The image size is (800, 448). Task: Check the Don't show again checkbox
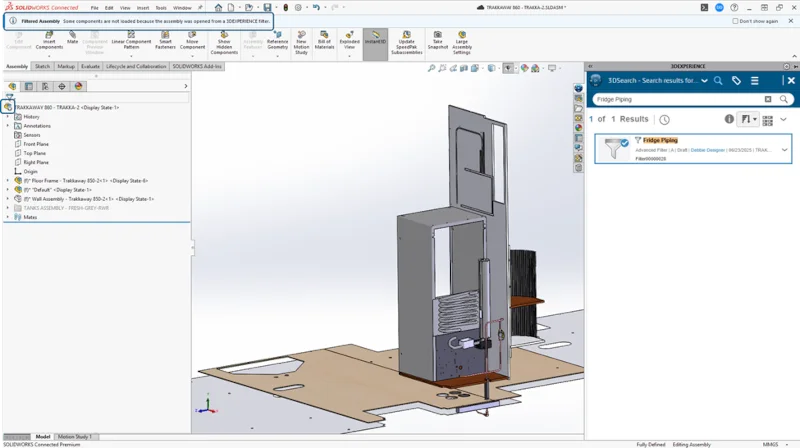[736, 20]
